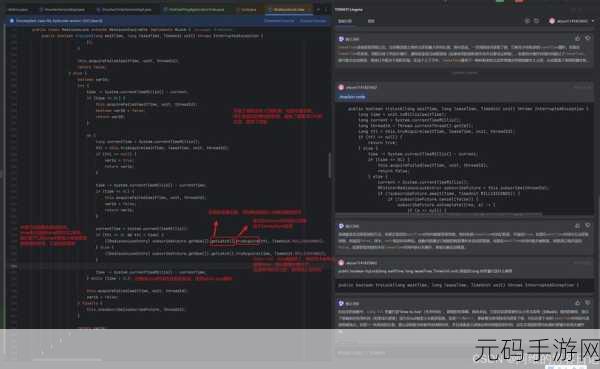Click second icon left of user account avatar

point(536,21)
